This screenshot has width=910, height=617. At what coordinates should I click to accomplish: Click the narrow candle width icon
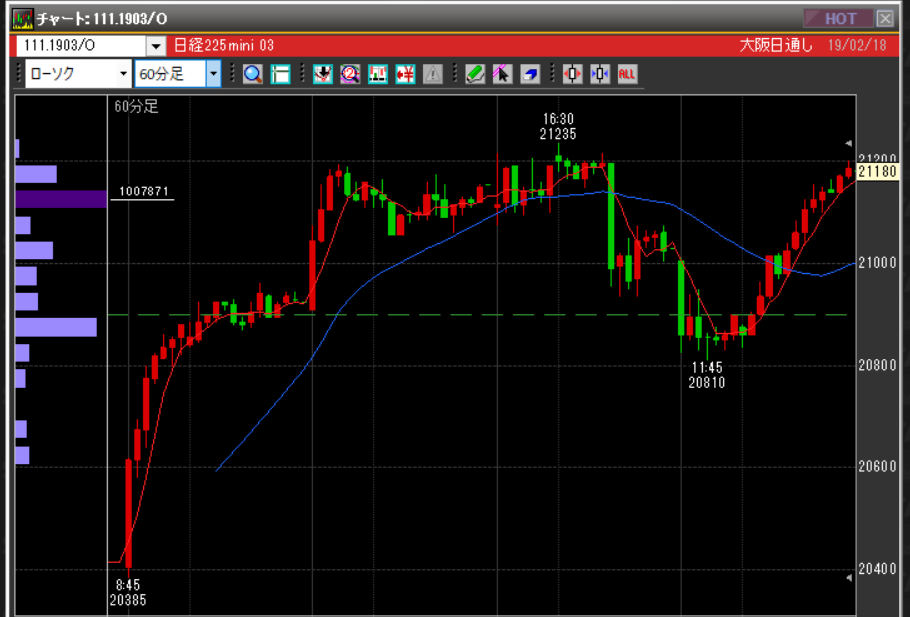coord(600,74)
